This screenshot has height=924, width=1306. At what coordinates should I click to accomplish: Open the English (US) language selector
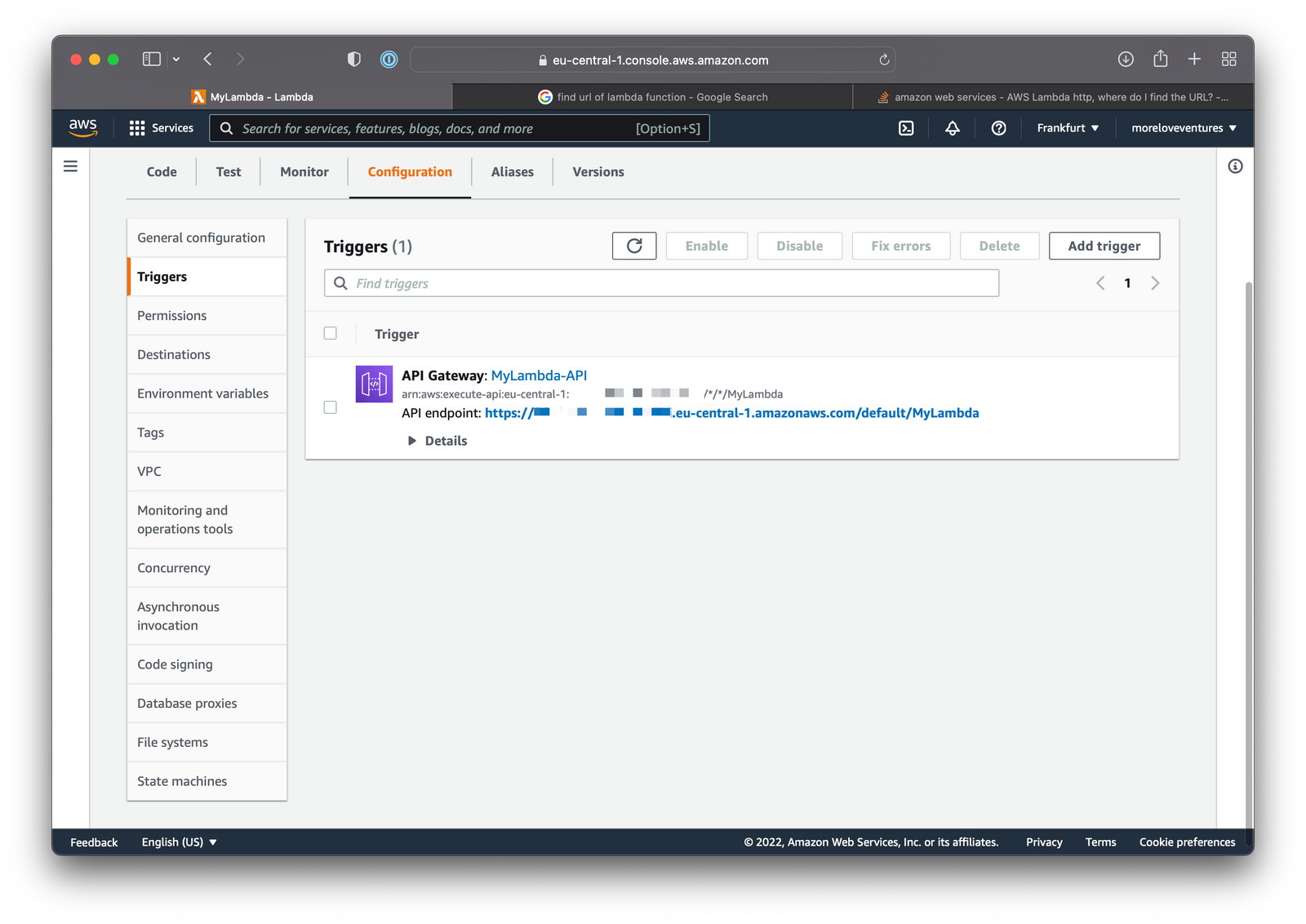click(x=179, y=842)
